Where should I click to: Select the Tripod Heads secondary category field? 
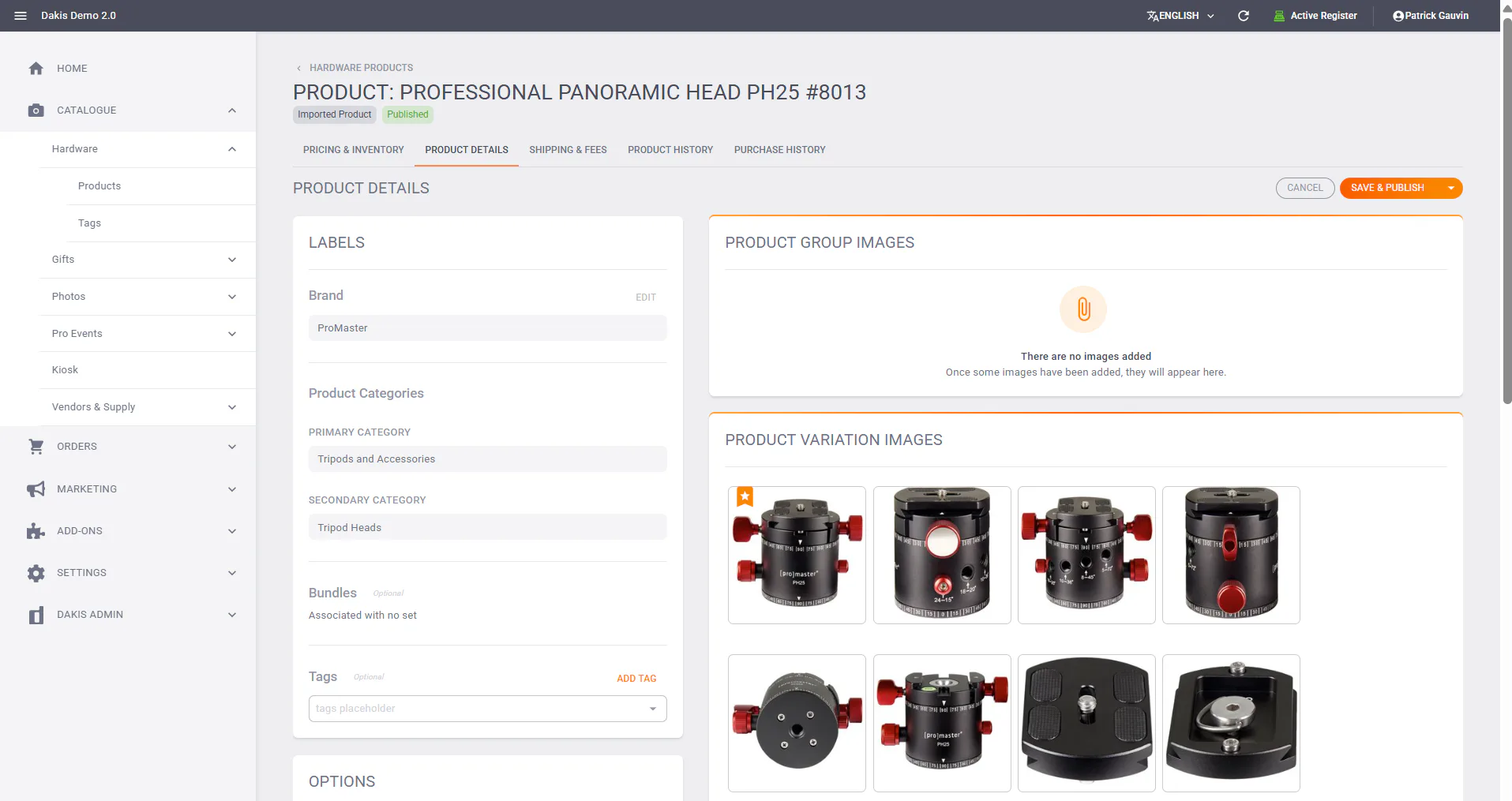(487, 527)
